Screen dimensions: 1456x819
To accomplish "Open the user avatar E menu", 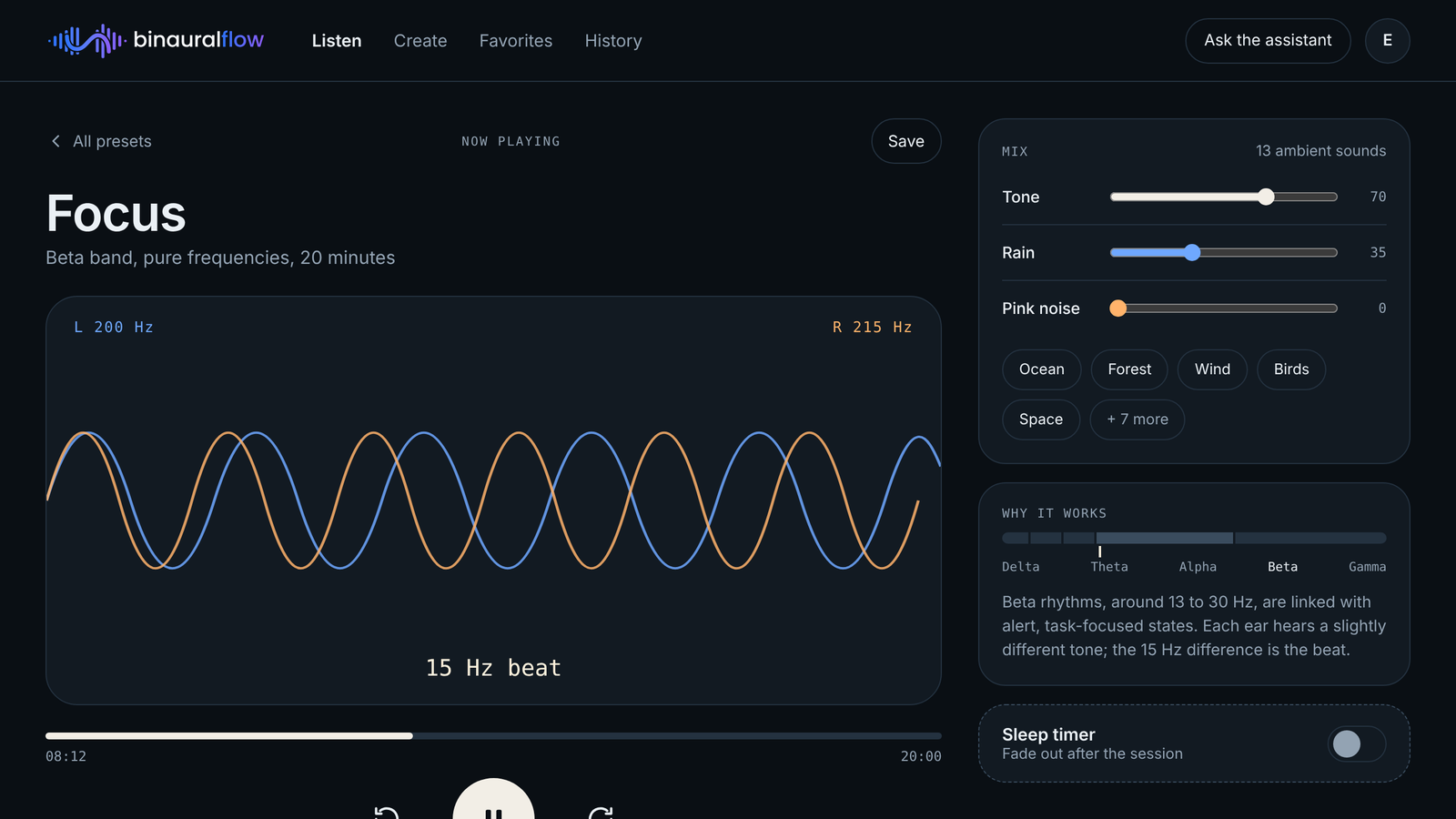I will pyautogui.click(x=1387, y=41).
